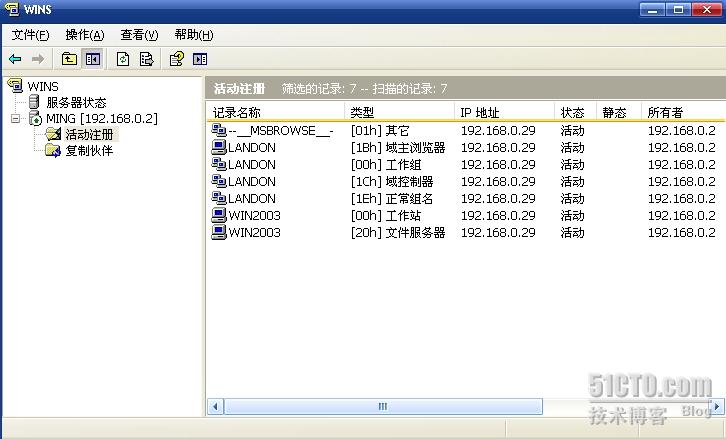
Task: Collapse the MING [192.168.0.2] tree node
Action: click(16, 119)
